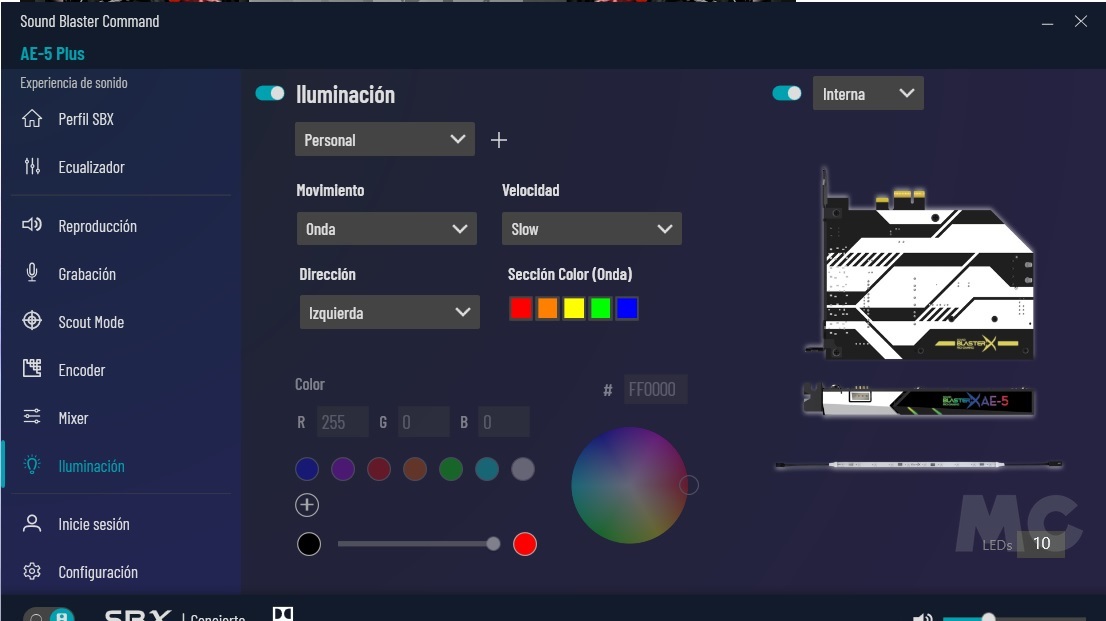Viewport: 1106px width, 621px height.
Task: Open the Velocidad dropdown set to Slow
Action: point(591,229)
